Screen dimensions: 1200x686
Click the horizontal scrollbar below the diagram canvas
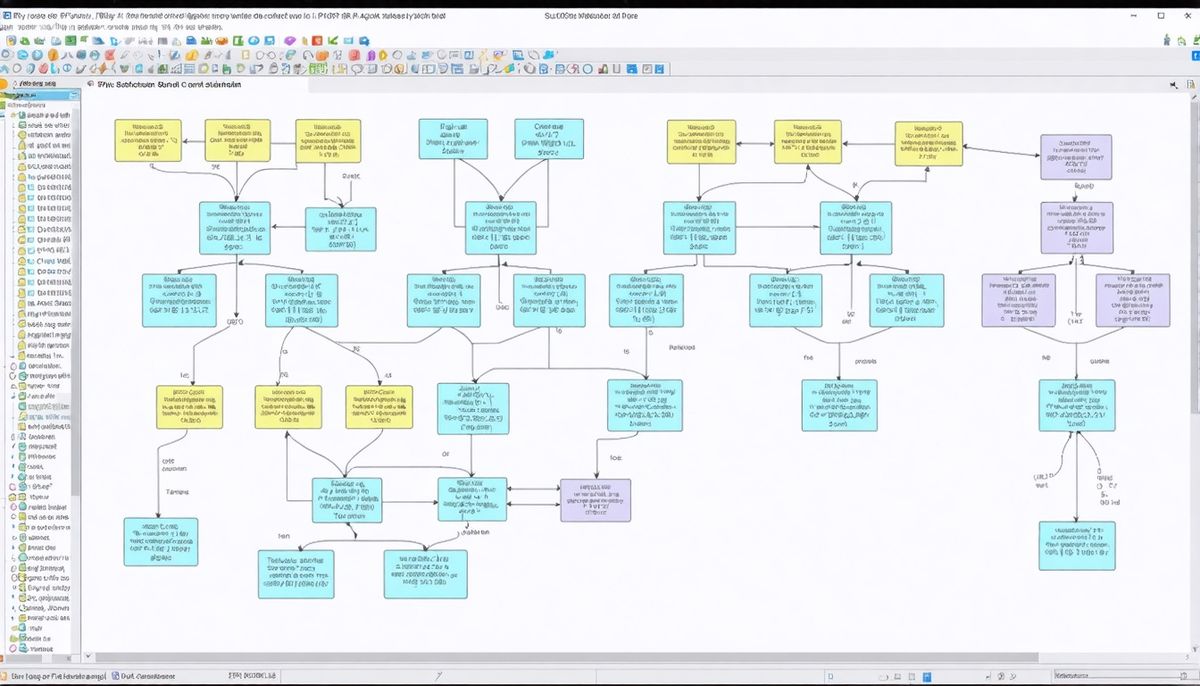[x=600, y=658]
